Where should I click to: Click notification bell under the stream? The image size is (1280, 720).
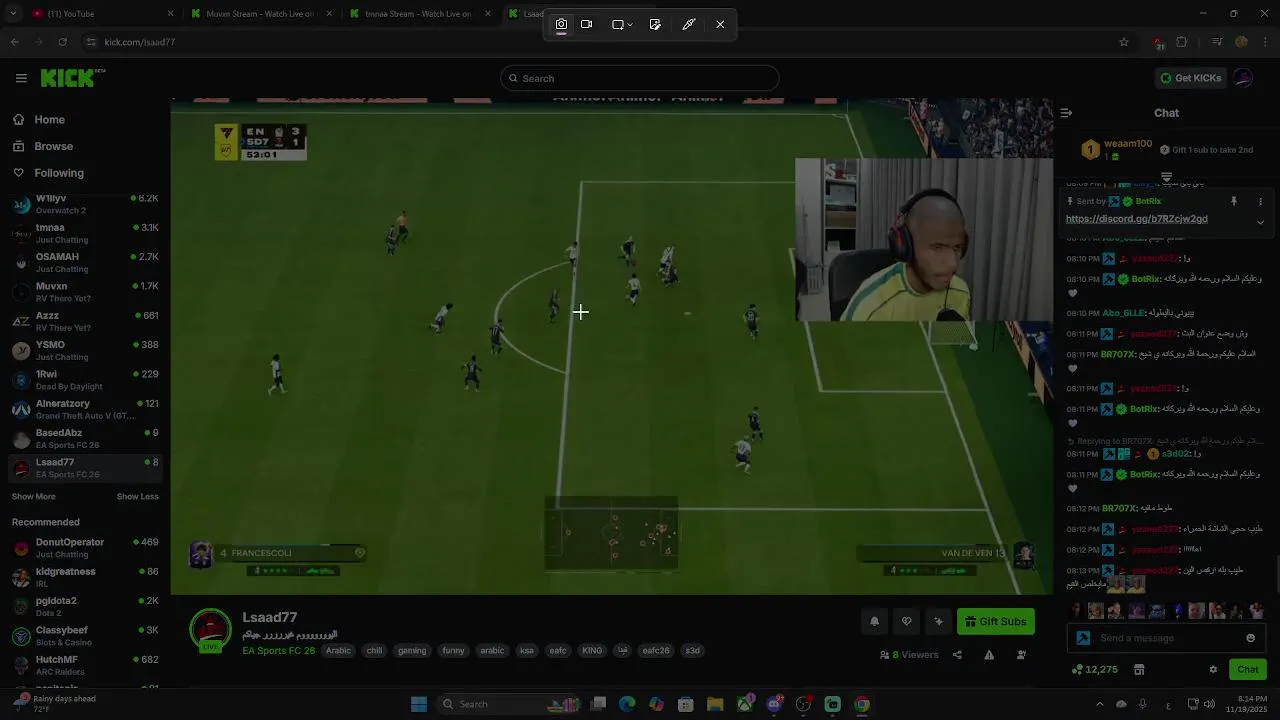coord(874,622)
